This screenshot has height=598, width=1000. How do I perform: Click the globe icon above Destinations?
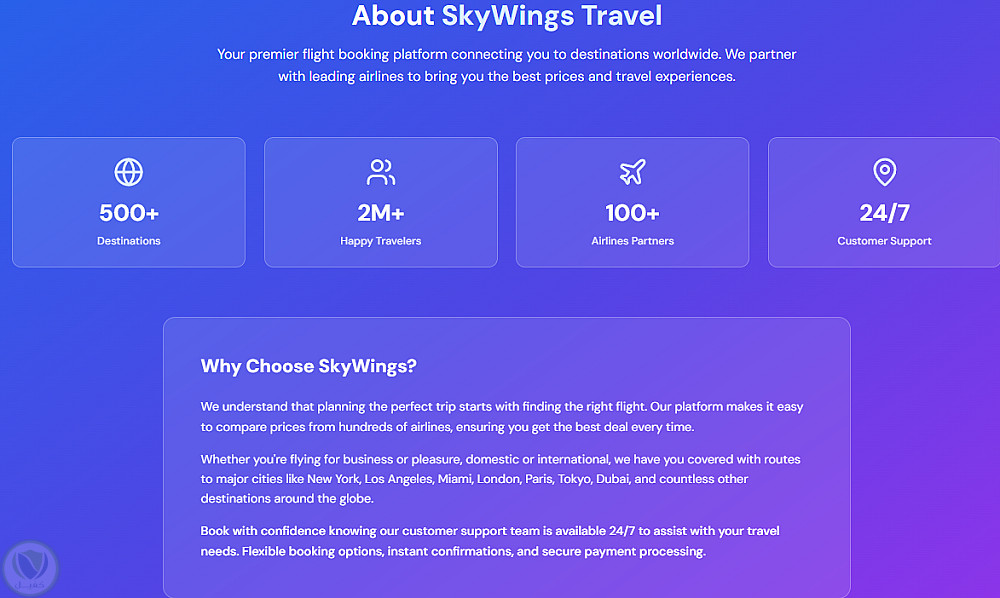coord(129,172)
